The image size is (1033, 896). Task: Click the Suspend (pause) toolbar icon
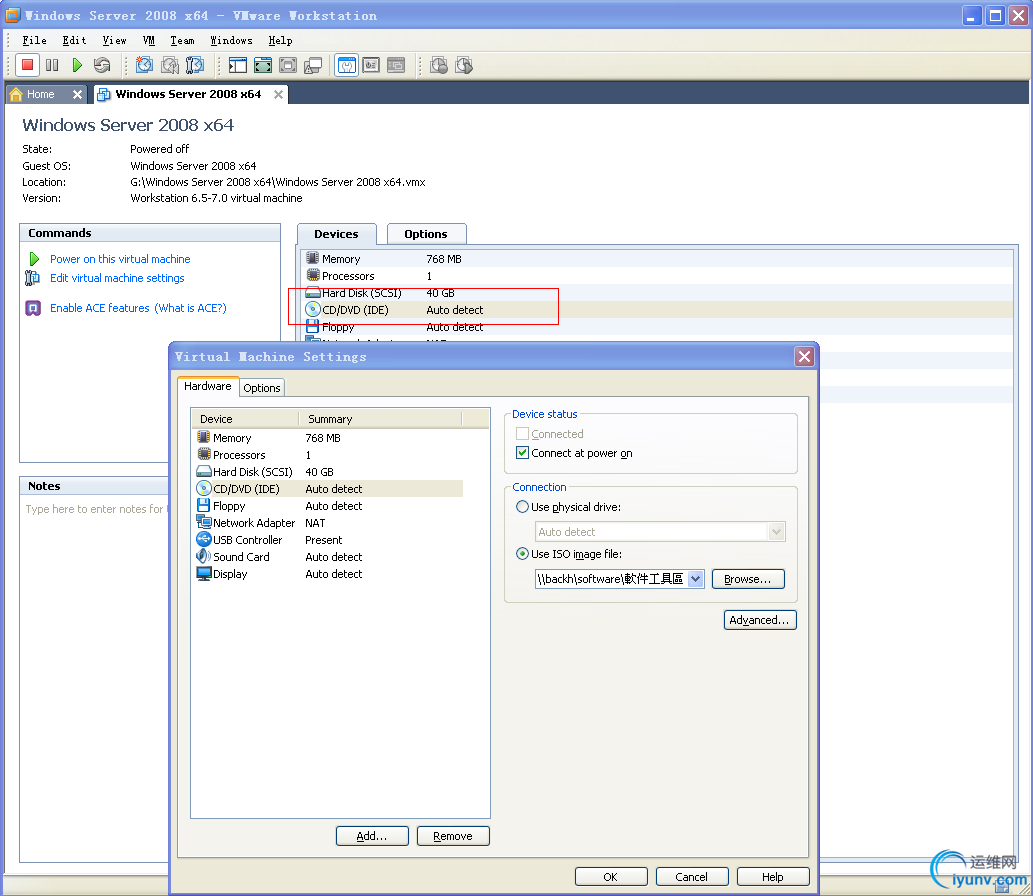tap(52, 65)
